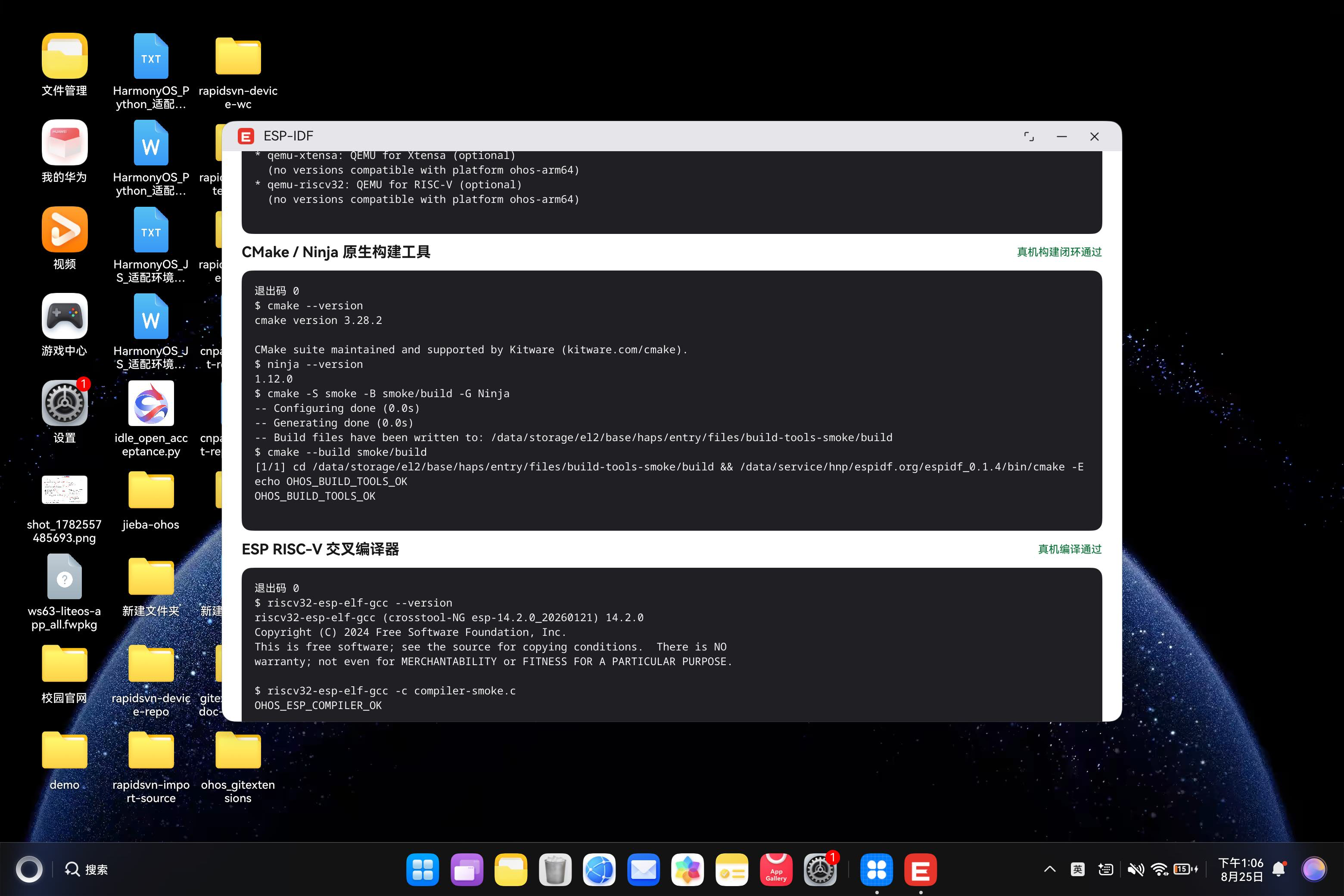The width and height of the screenshot is (1344, 896).
Task: Select the ws63-liteos-app_all.fwpkg file
Action: (65, 576)
